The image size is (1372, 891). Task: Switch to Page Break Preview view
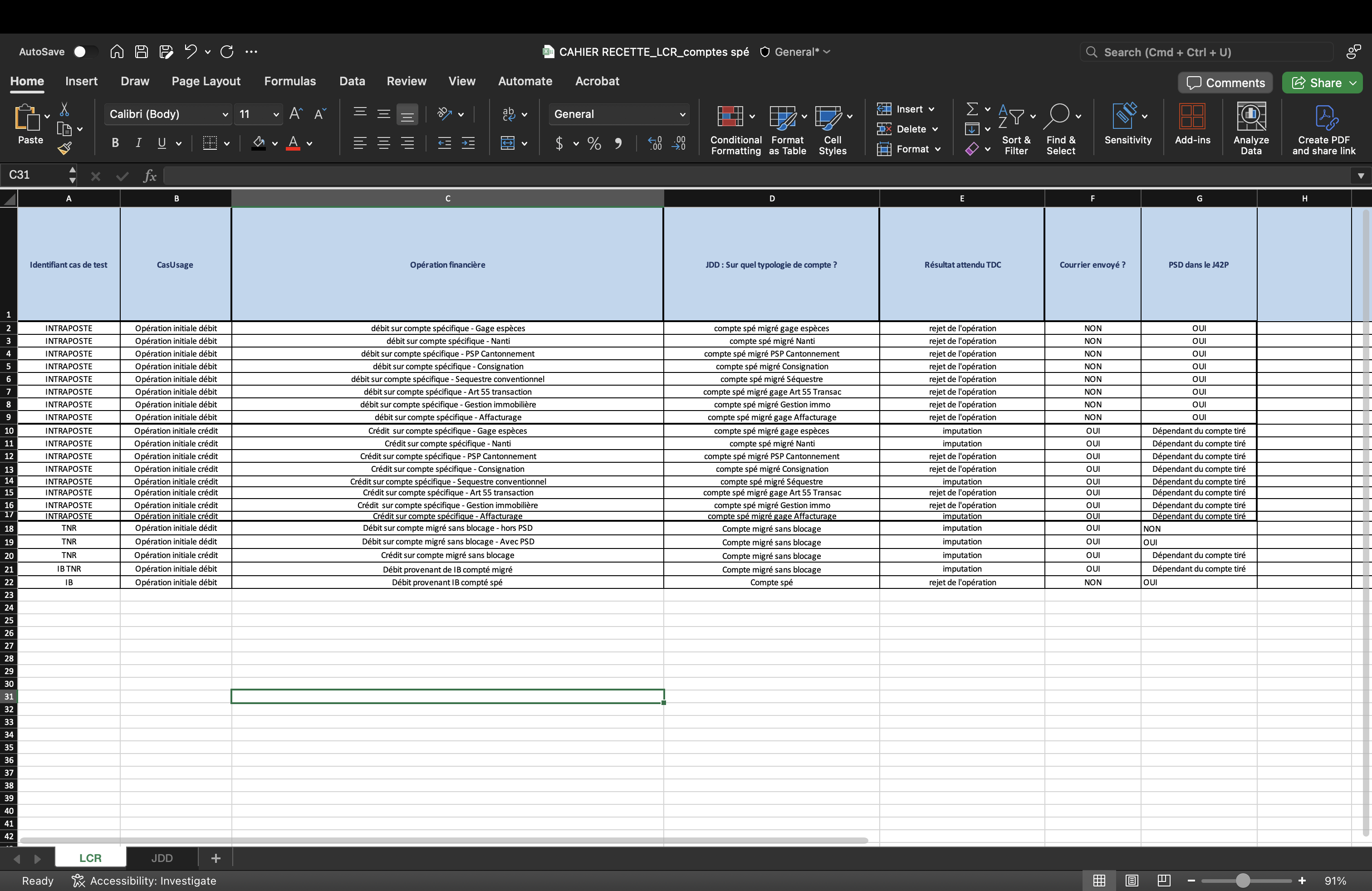coord(1164,880)
